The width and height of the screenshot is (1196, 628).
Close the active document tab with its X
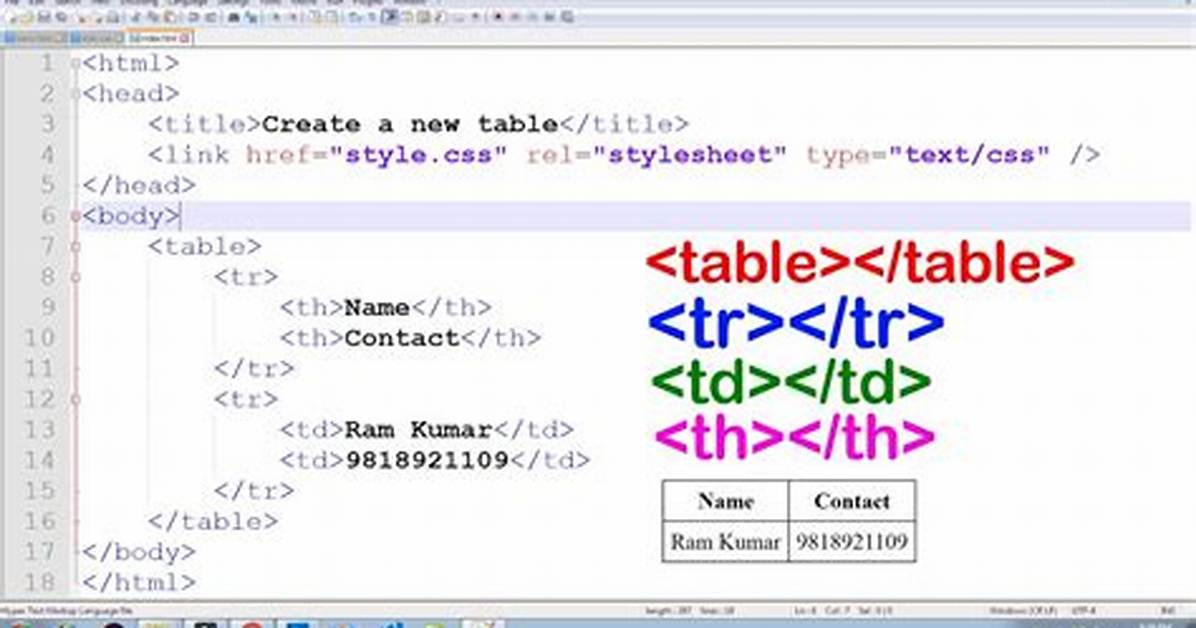[x=185, y=38]
